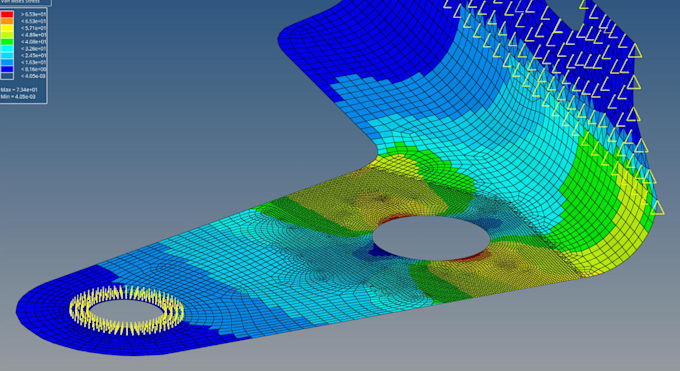Click the orange legend color swatch
The image size is (680, 371).
pos(7,21)
